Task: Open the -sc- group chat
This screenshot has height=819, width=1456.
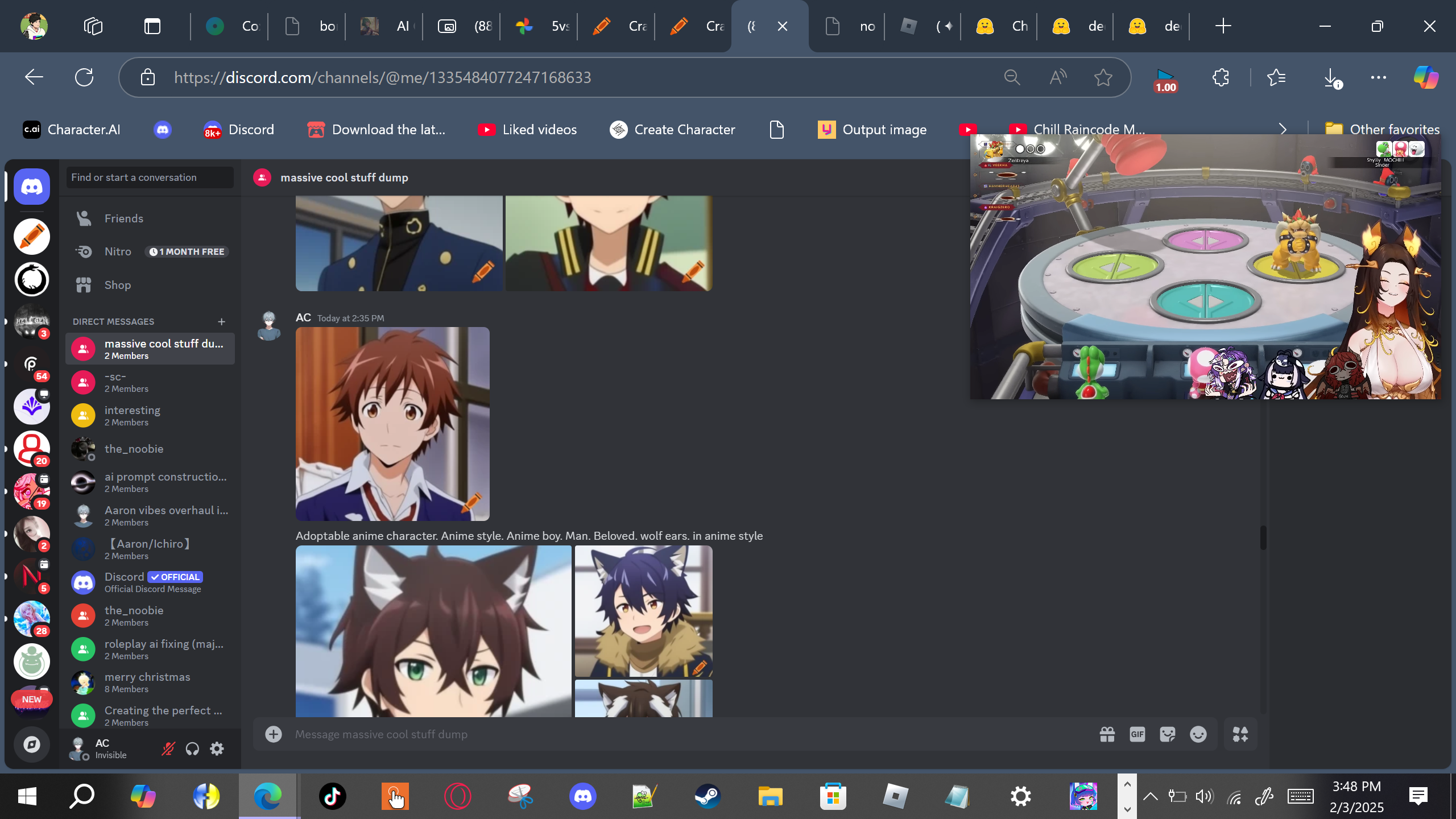Action: coord(150,382)
